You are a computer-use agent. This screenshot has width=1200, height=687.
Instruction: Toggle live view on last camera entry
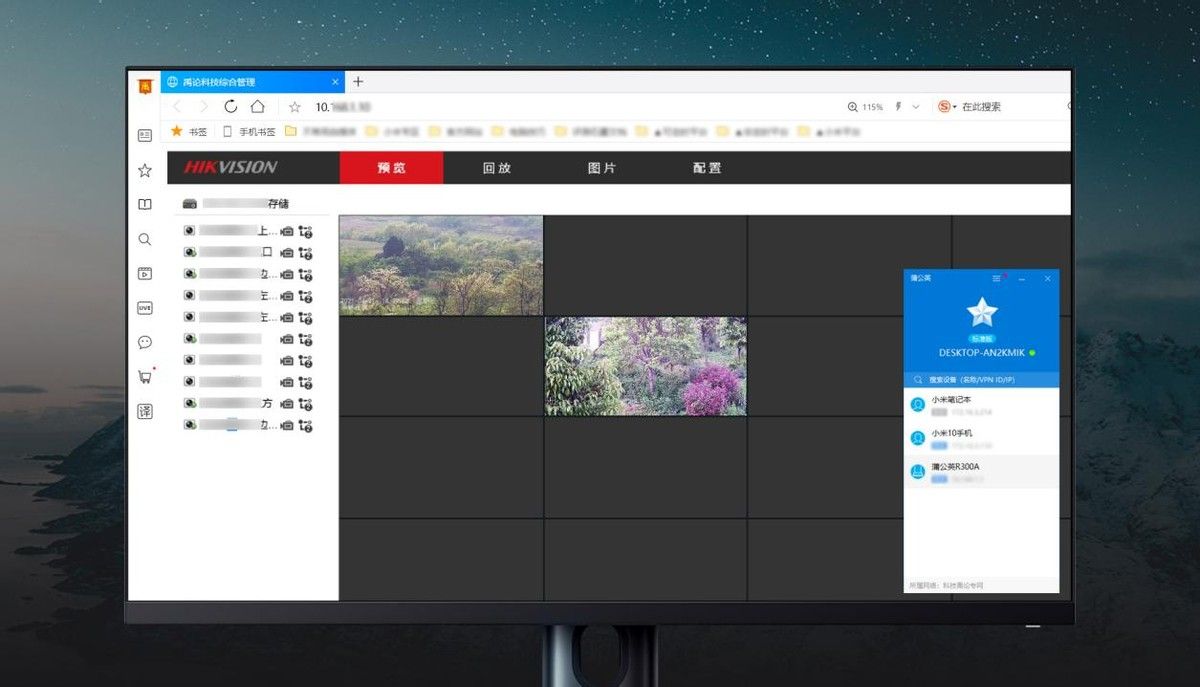coord(188,425)
